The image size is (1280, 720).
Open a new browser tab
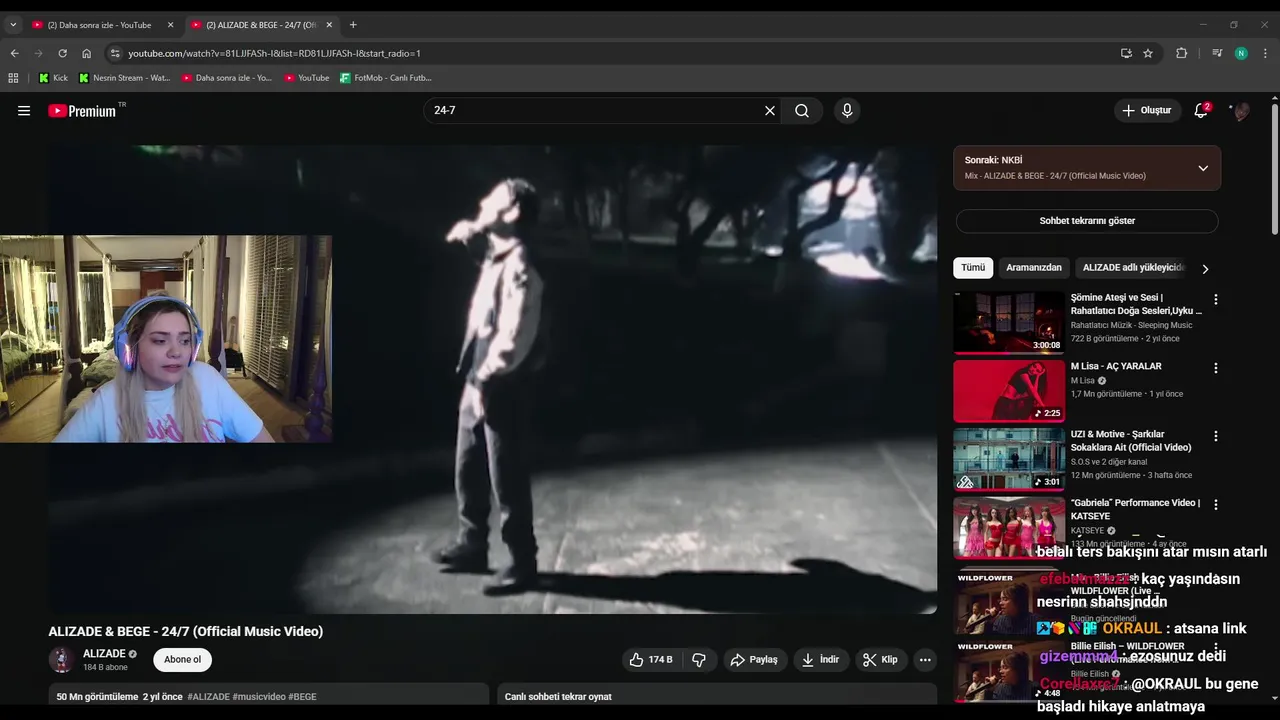tap(353, 25)
